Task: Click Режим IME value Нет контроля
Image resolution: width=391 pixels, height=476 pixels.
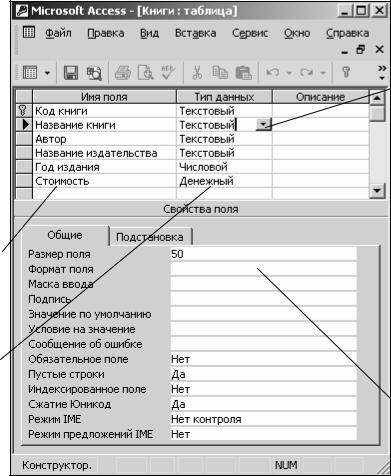Action: coord(263,419)
